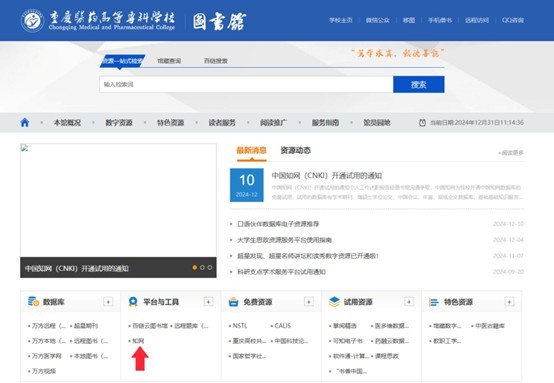554x383 pixels.
Task: Click the 数据库 section database icon
Action: coord(34,301)
